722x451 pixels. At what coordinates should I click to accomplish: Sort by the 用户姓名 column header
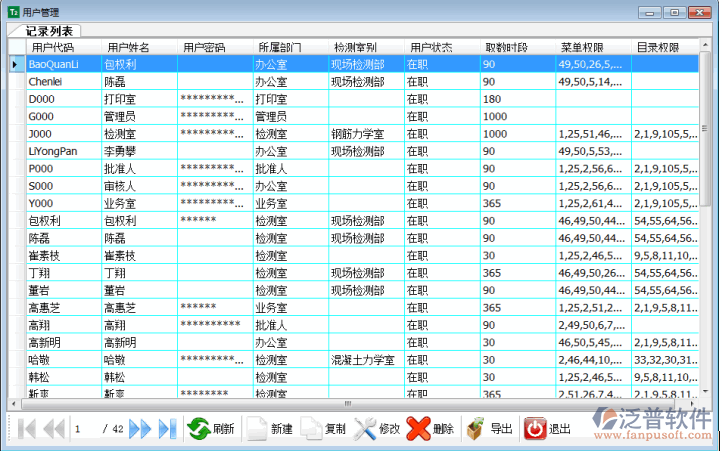click(x=139, y=47)
